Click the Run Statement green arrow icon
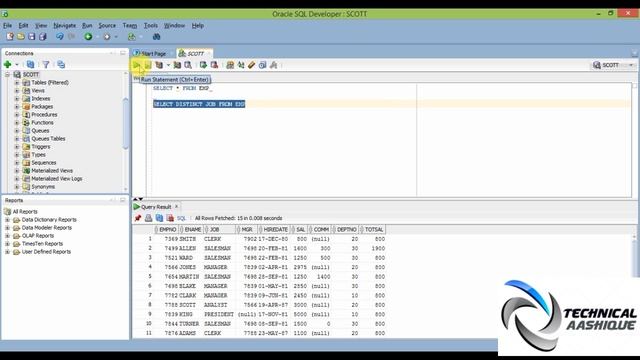The height and width of the screenshot is (360, 640). click(137, 65)
